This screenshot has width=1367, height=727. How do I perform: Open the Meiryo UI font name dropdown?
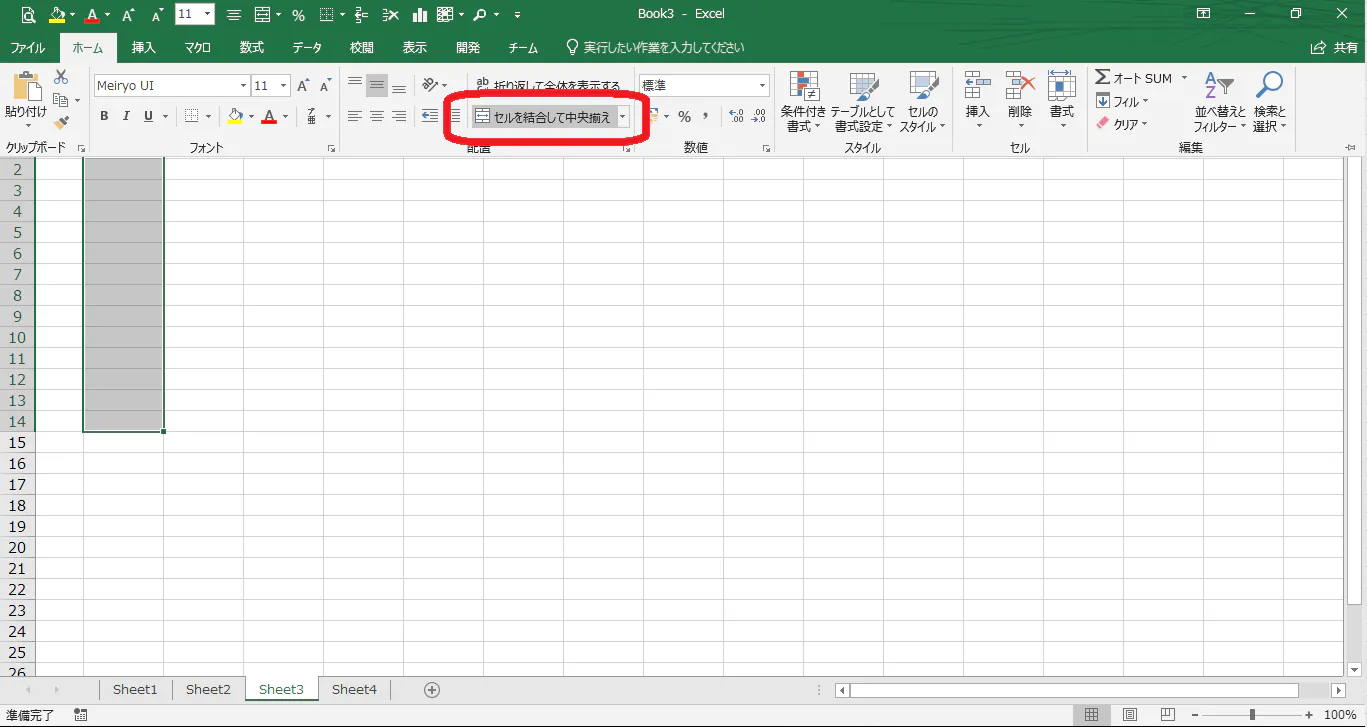click(x=243, y=86)
